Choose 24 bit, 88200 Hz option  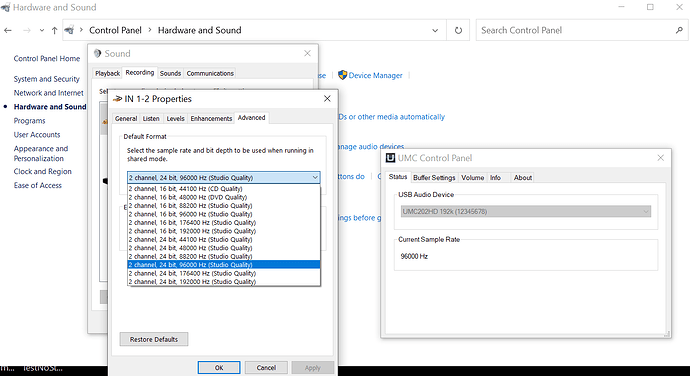224,256
